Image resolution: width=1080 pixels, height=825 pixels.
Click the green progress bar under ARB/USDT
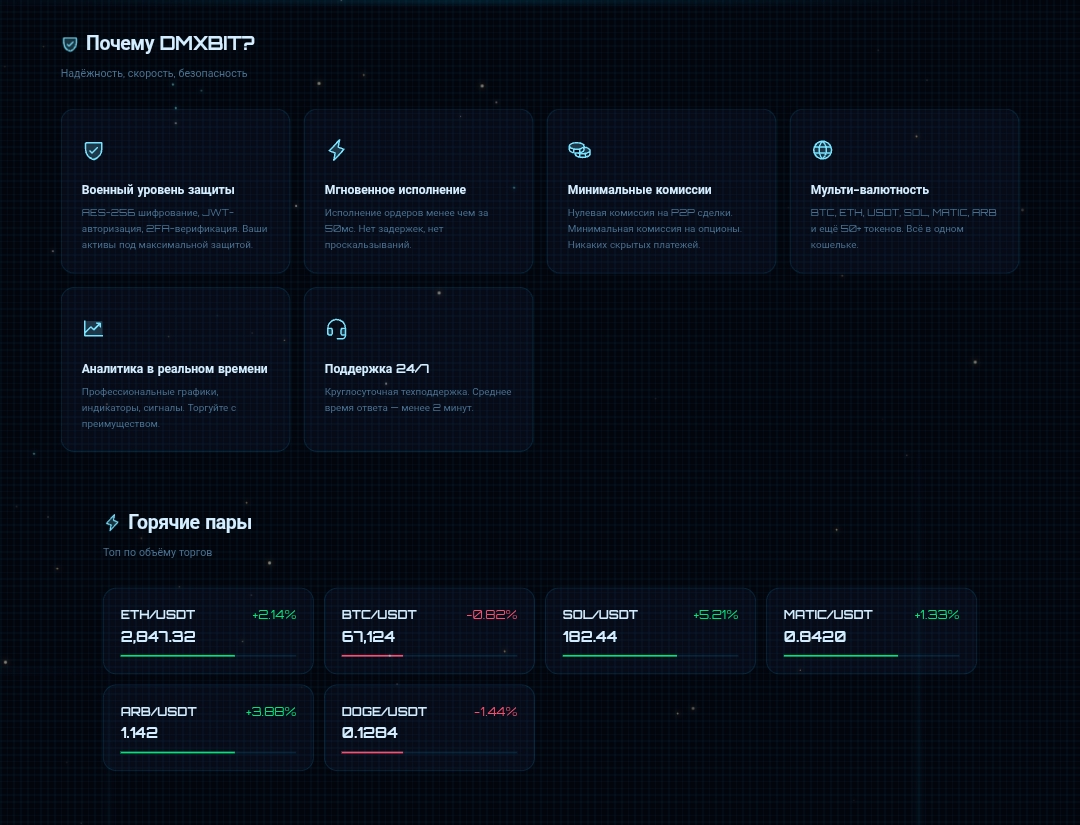coord(178,752)
